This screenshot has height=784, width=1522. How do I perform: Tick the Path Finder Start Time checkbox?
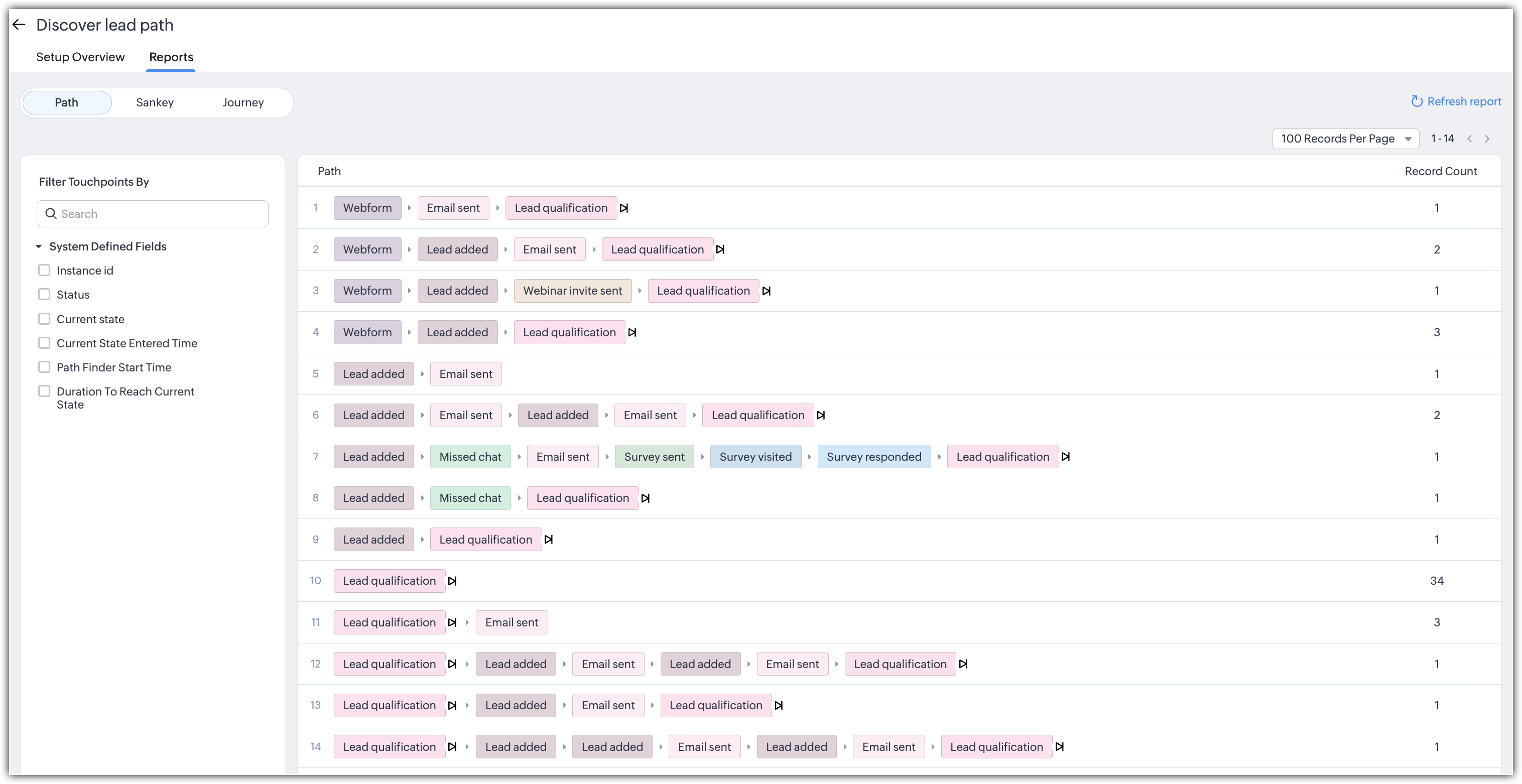tap(44, 367)
